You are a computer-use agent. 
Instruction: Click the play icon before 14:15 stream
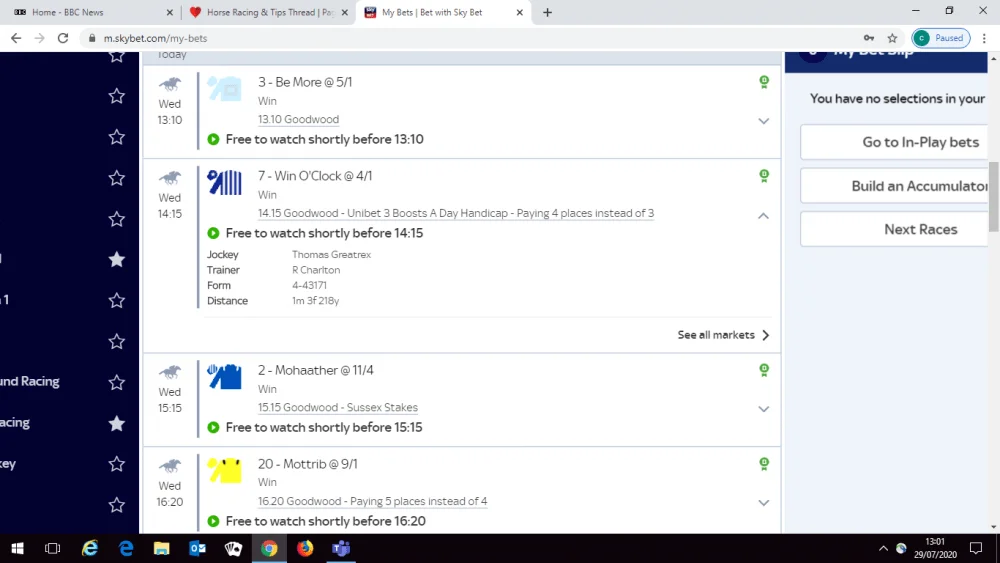[x=213, y=233]
